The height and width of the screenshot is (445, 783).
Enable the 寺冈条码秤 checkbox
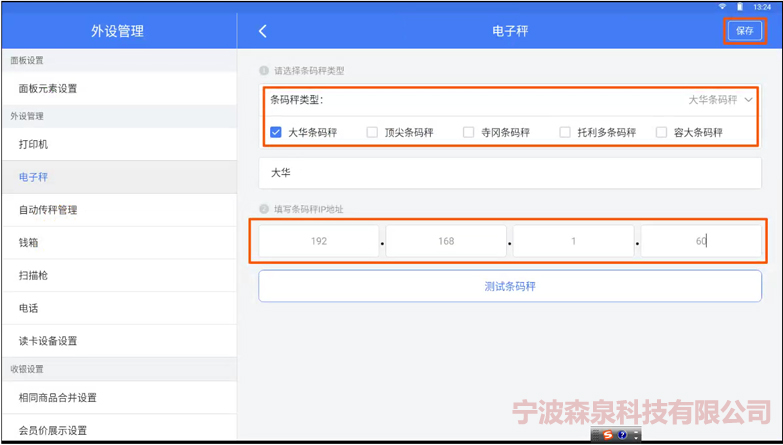pos(468,132)
